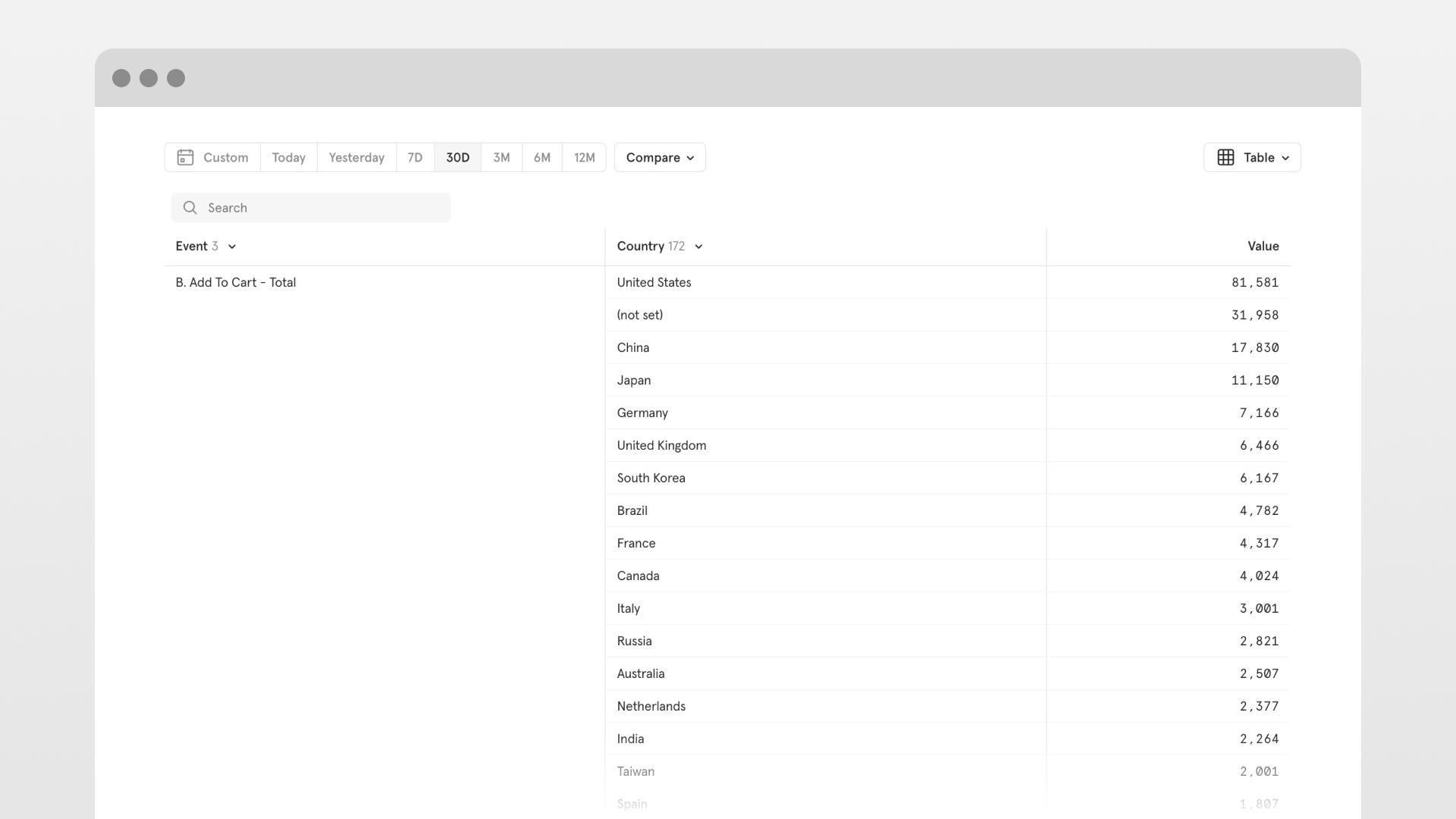Click inside the Search field
The width and height of the screenshot is (1456, 819).
311,207
